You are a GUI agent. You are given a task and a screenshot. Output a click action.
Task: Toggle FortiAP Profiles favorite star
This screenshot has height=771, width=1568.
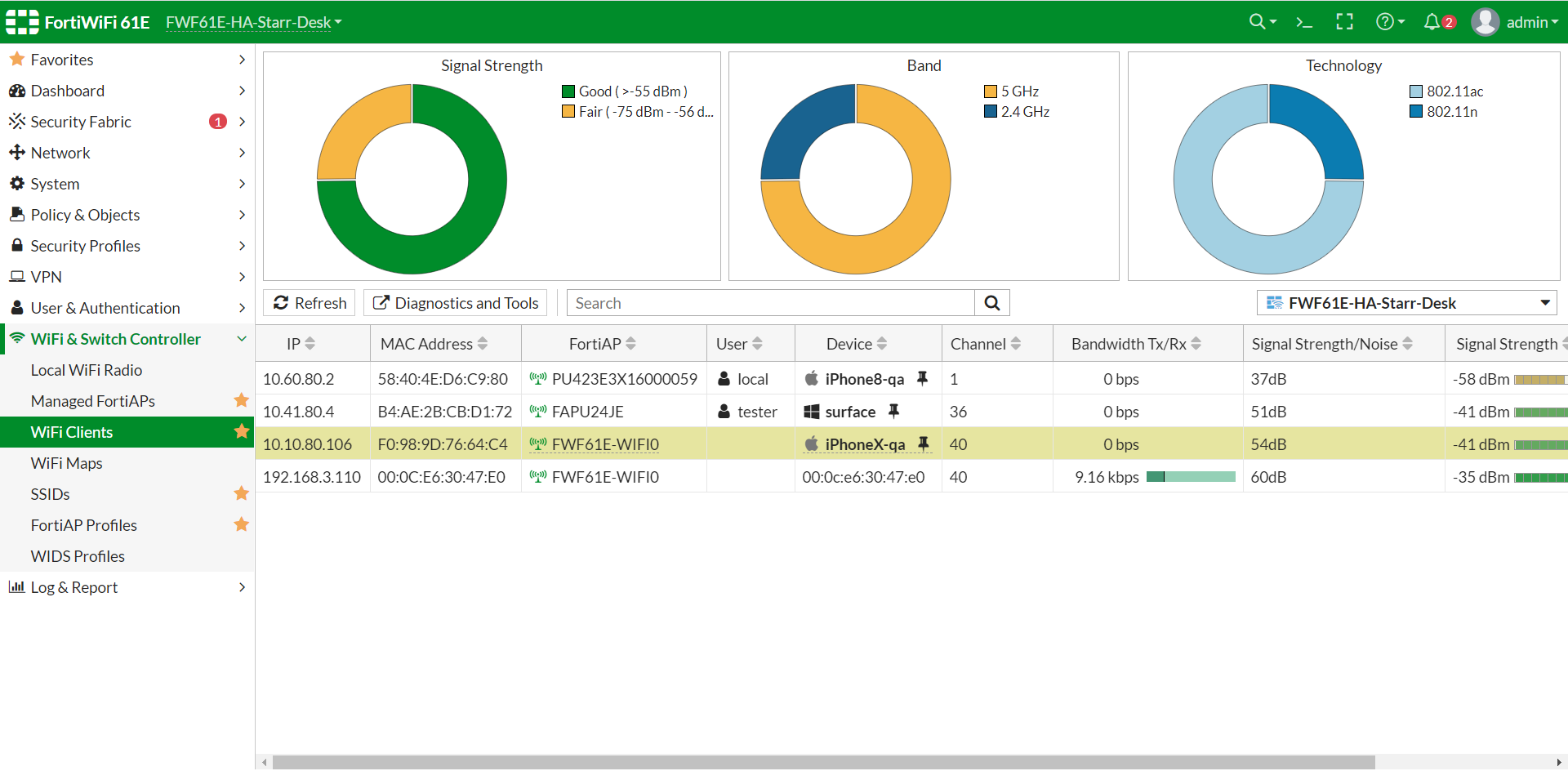coord(241,524)
